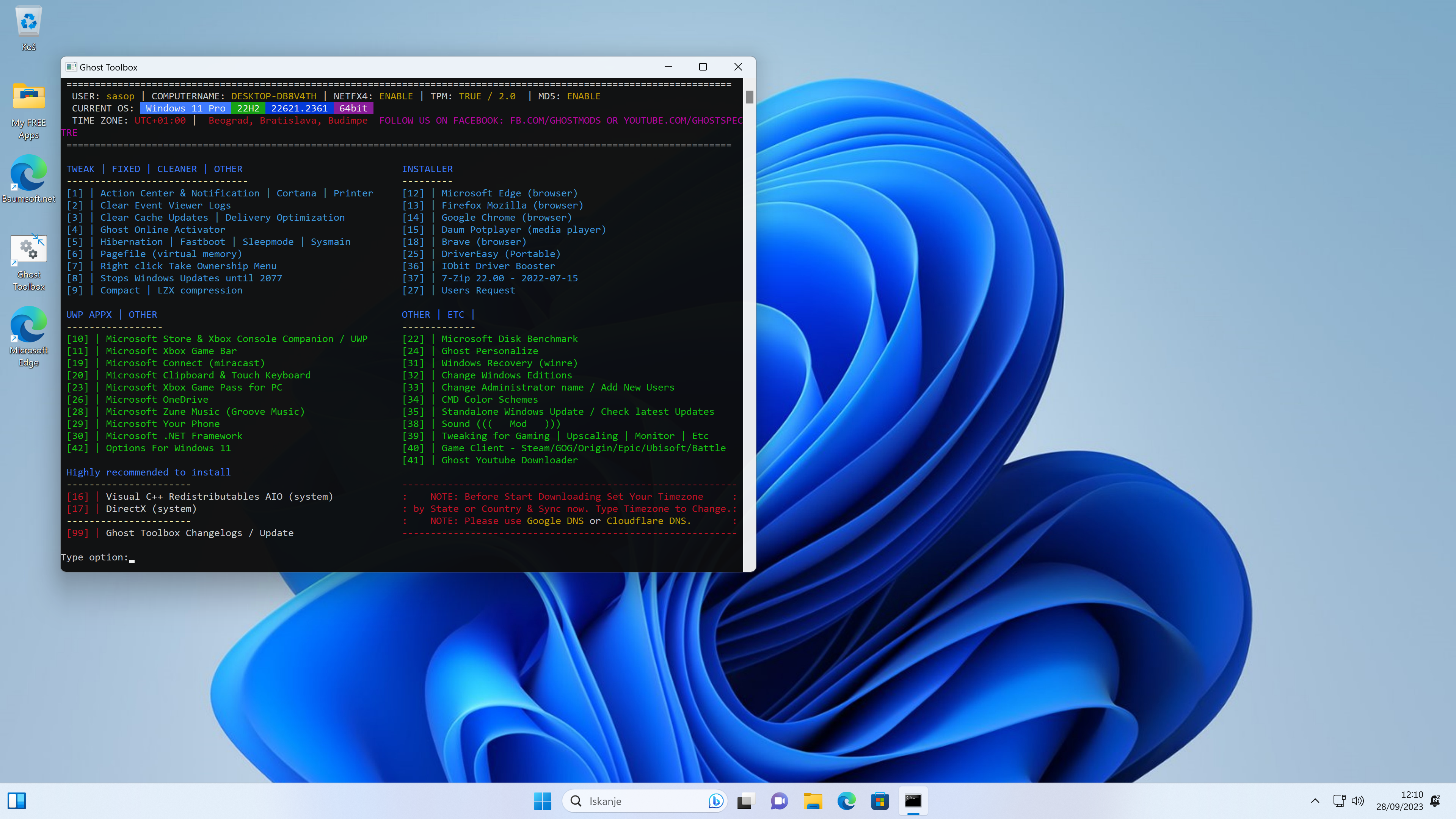Click 'Microsoft Connect (miracast)' entry

185,363
